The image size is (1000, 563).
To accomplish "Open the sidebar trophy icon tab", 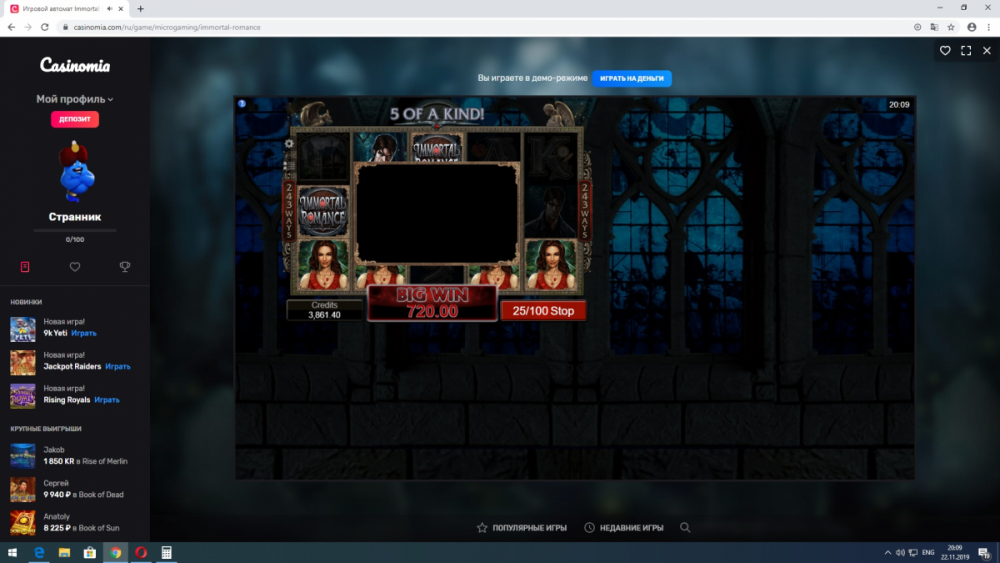I will coord(125,267).
